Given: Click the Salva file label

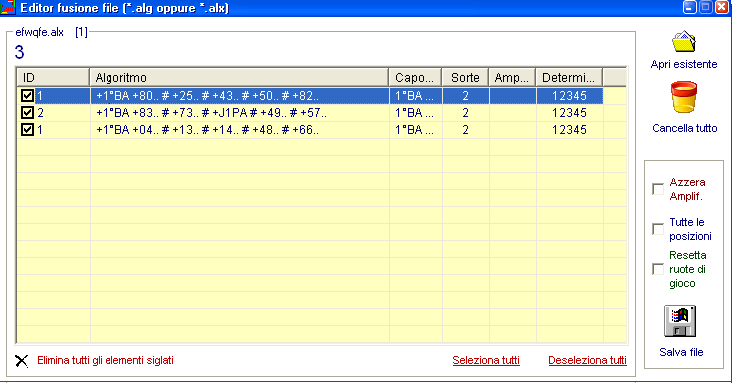Looking at the screenshot, I should [x=681, y=352].
